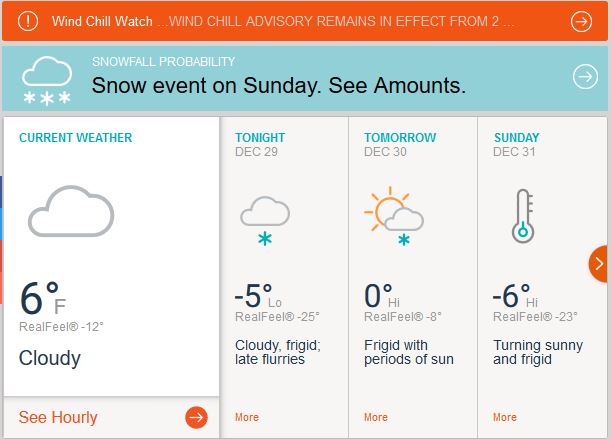611x440 pixels.
Task: Expand More details for Tomorrow
Action: click(376, 417)
